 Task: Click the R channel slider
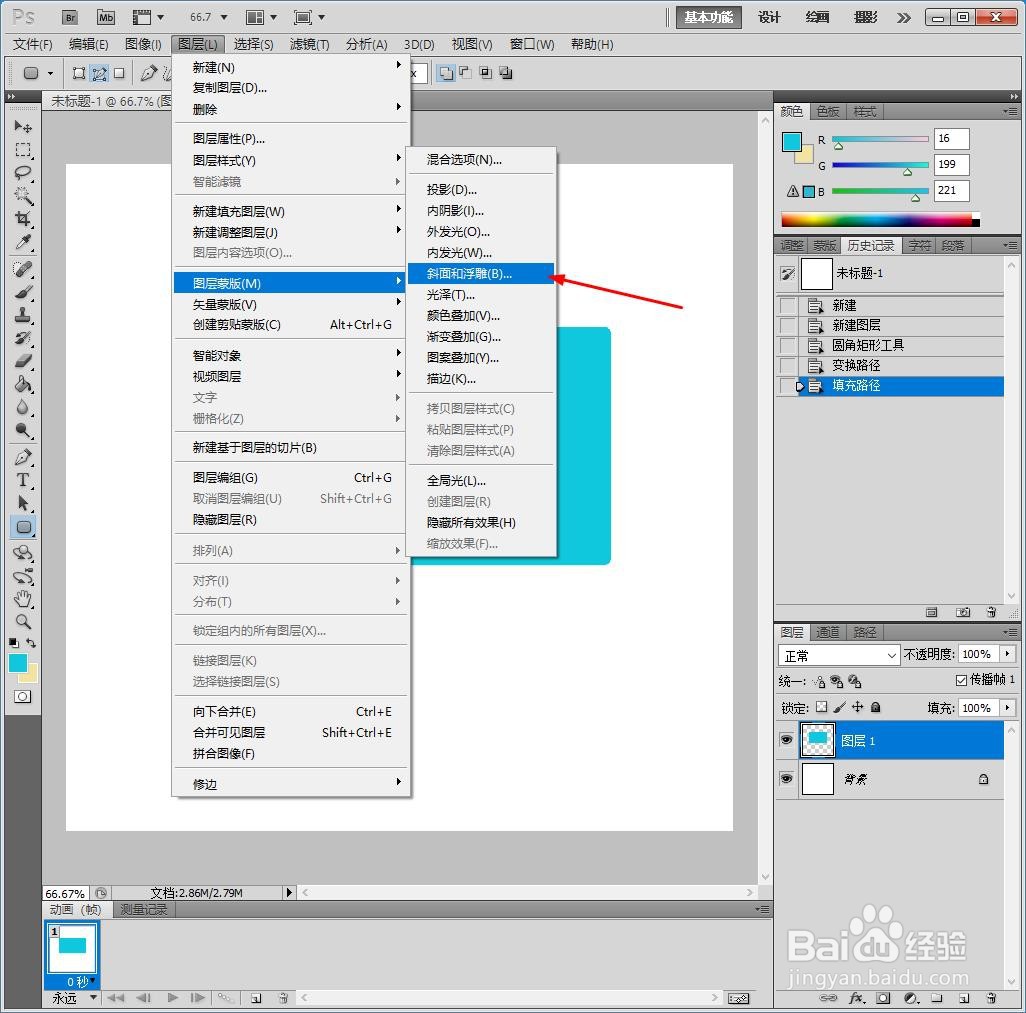click(879, 139)
